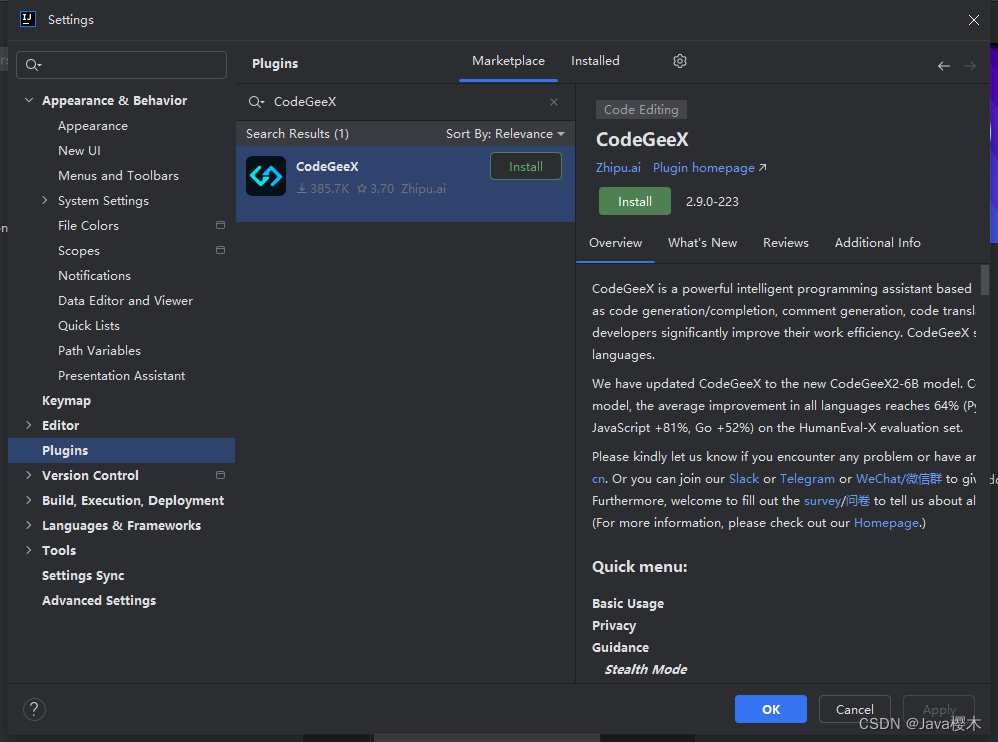The image size is (998, 742).
Task: Click the green Install button in details
Action: tap(635, 201)
